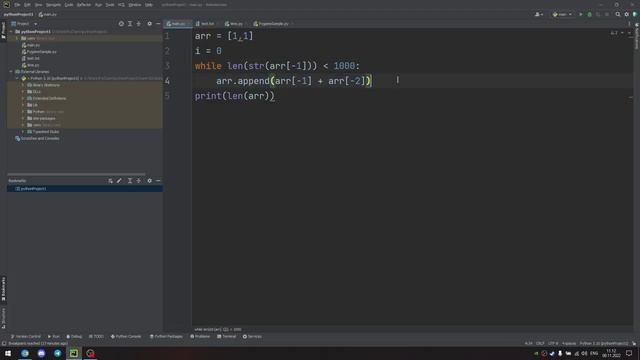
Task: Click UTF-8 encoding in status bar
Action: pyautogui.click(x=553, y=343)
